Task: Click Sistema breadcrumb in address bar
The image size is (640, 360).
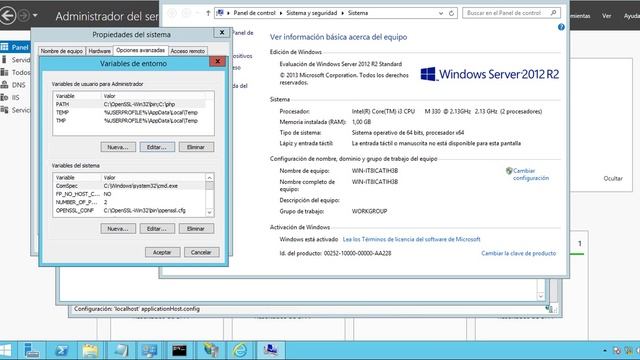Action: pos(358,13)
